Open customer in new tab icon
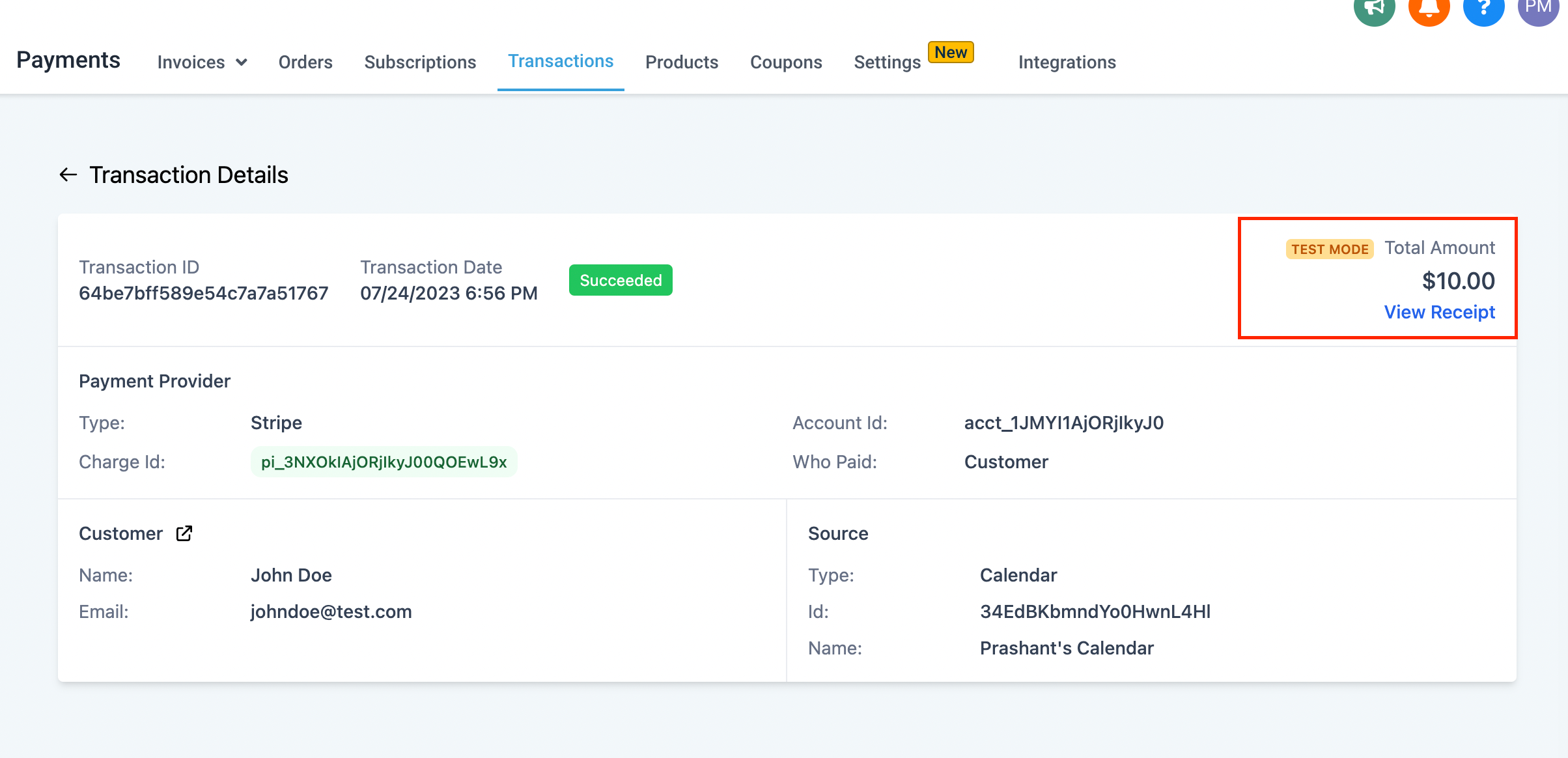The image size is (1568, 758). pos(184,533)
